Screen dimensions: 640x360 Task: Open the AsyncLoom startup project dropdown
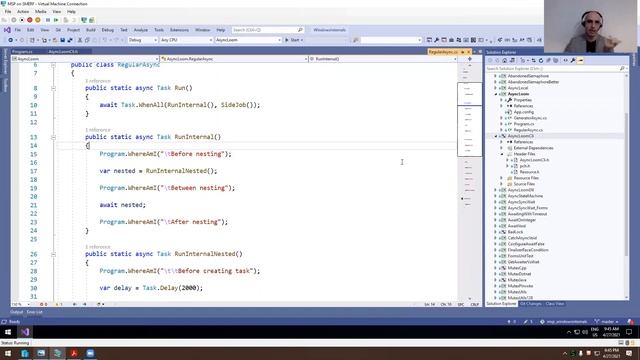pos(248,40)
